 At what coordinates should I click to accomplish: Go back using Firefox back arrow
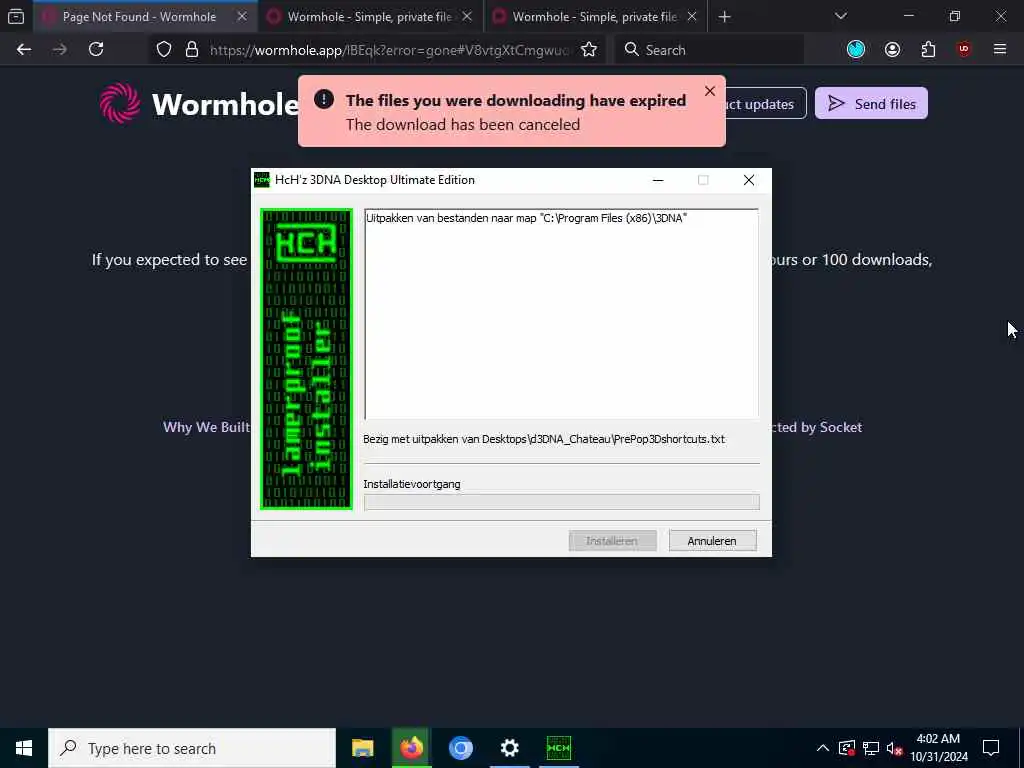[24, 50]
